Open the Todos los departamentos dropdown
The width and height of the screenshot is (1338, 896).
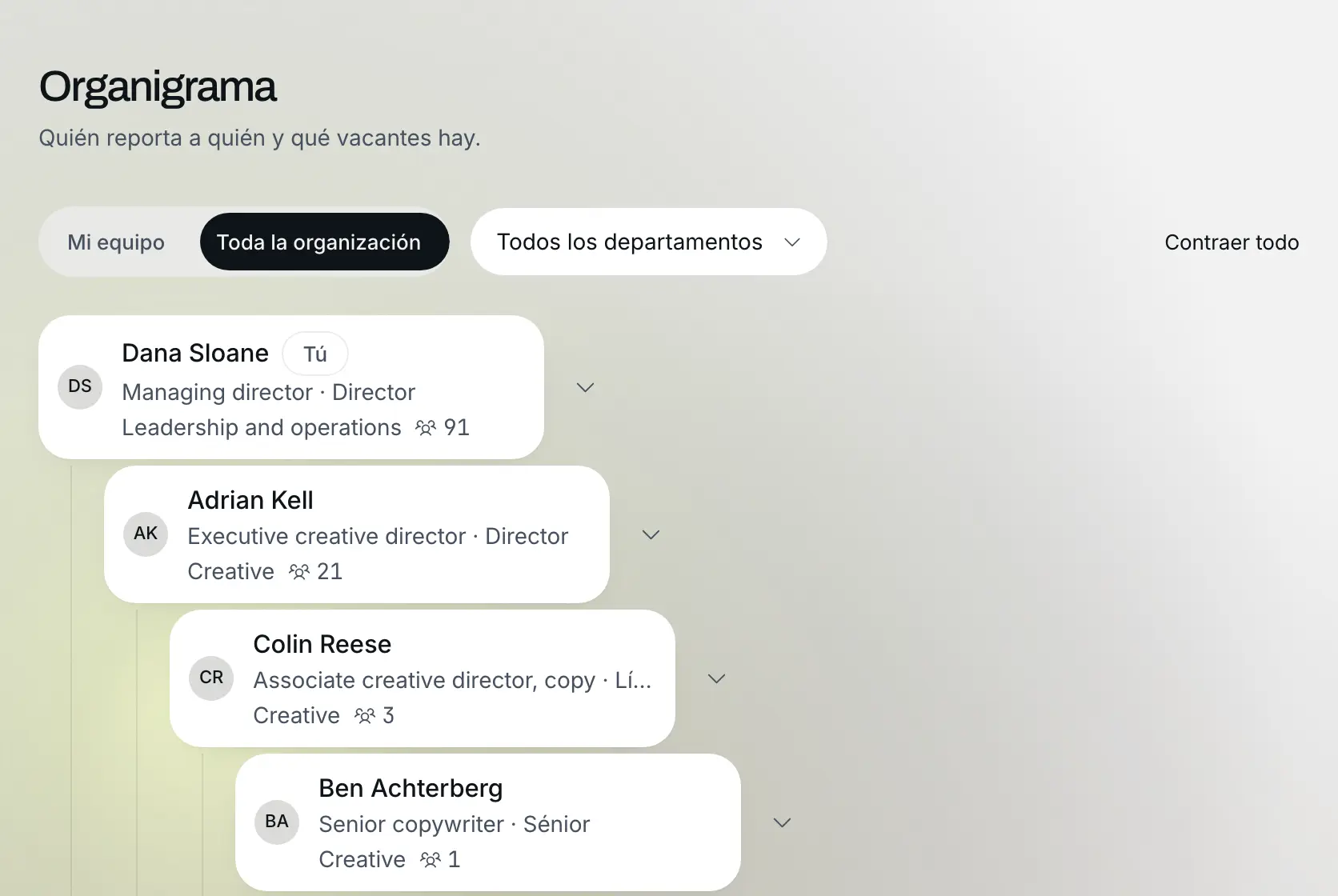[648, 242]
